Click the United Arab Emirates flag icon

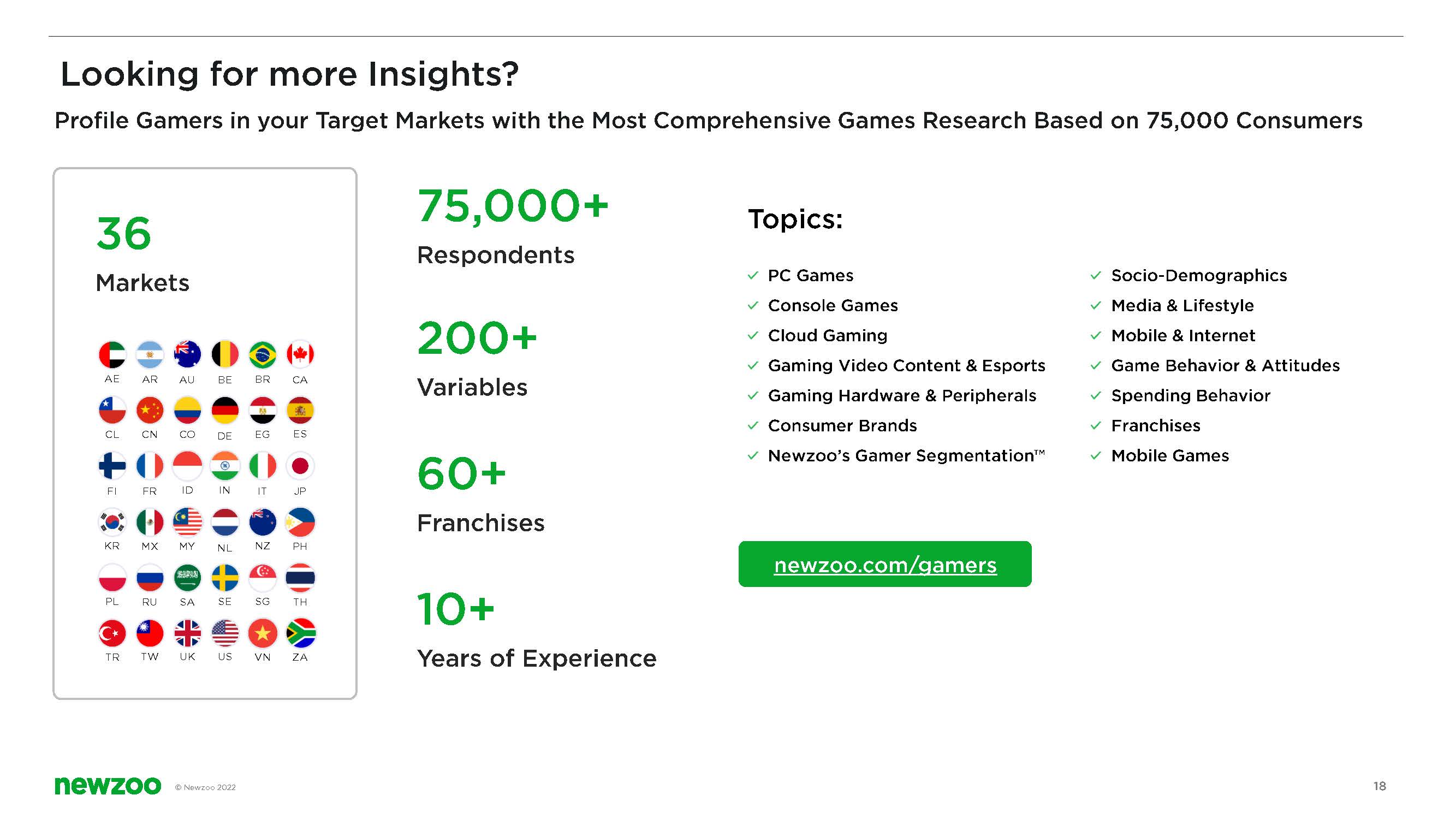(x=112, y=354)
